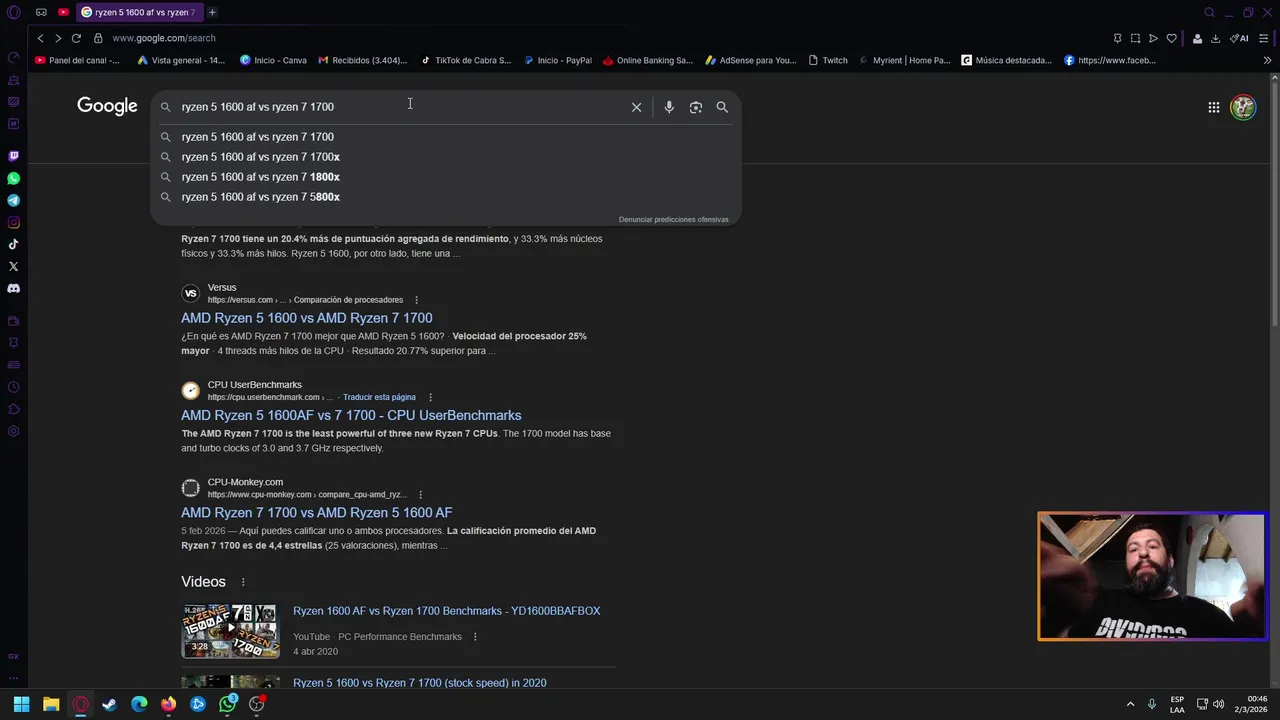This screenshot has width=1280, height=720.
Task: Open 'TikTok de Cabra S...' bookmark
Action: pos(465,60)
